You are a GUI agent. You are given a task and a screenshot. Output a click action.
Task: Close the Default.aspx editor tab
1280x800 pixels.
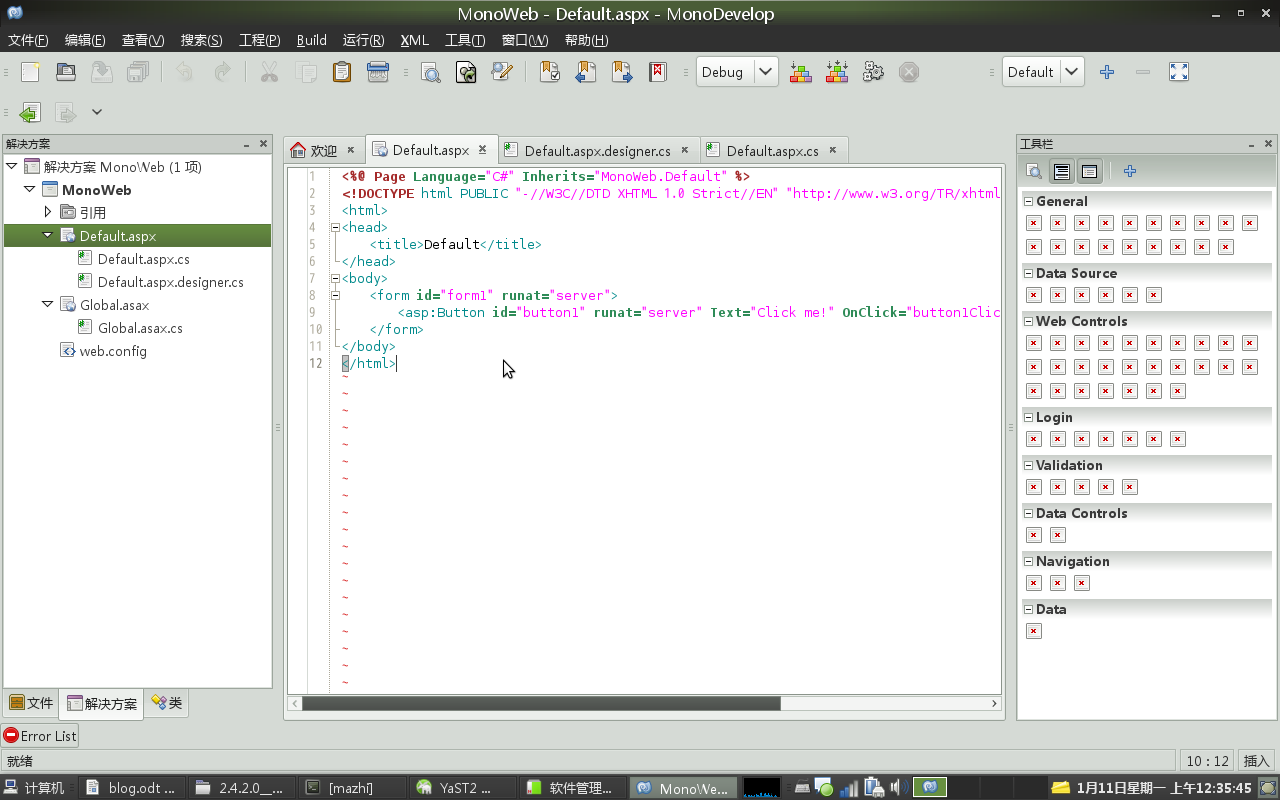pos(482,149)
